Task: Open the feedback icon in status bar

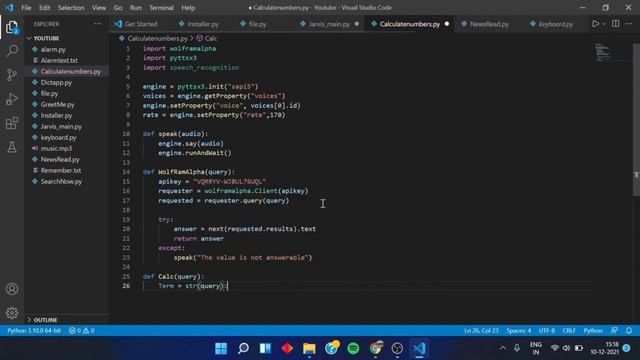Action: tap(614, 331)
